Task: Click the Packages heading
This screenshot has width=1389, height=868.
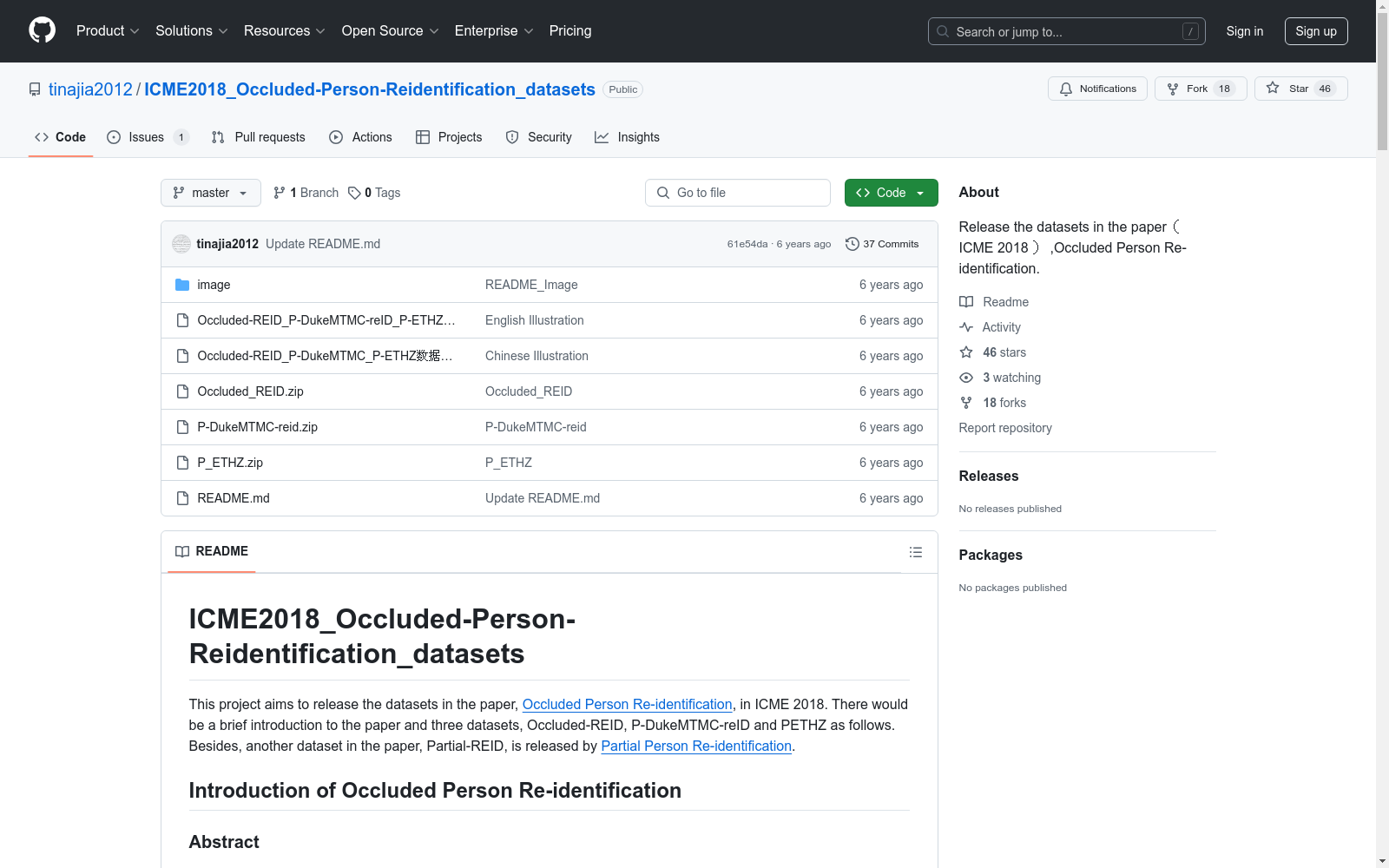Action: click(x=991, y=555)
